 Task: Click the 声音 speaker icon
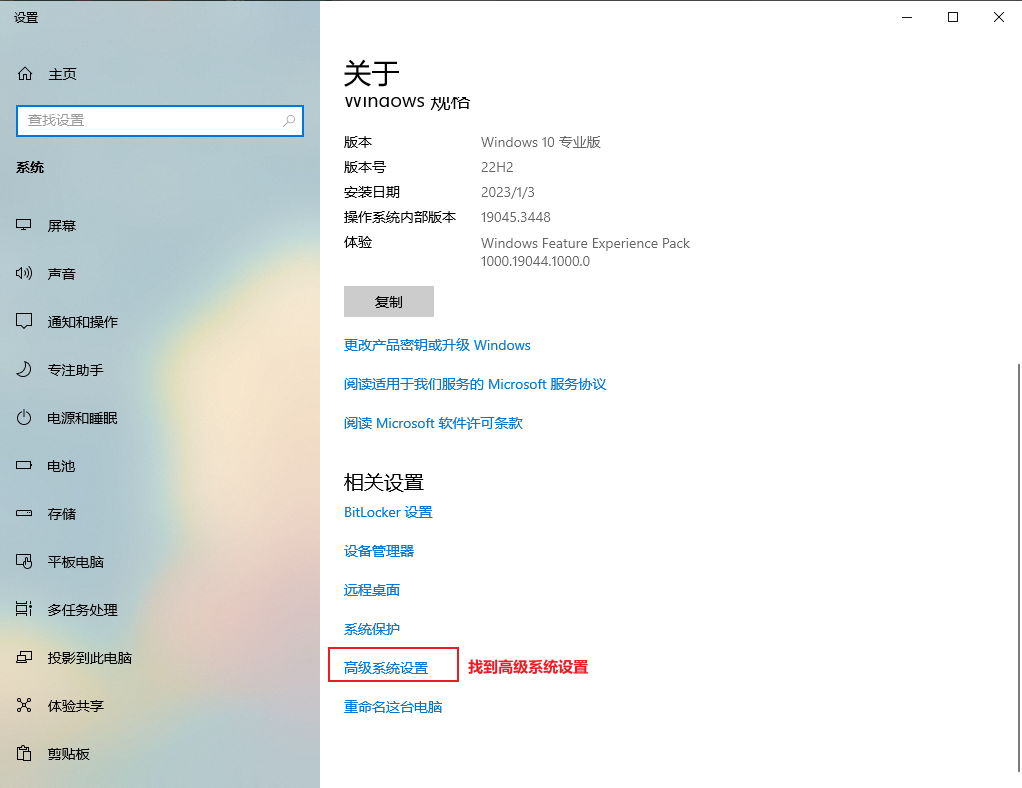(x=23, y=273)
